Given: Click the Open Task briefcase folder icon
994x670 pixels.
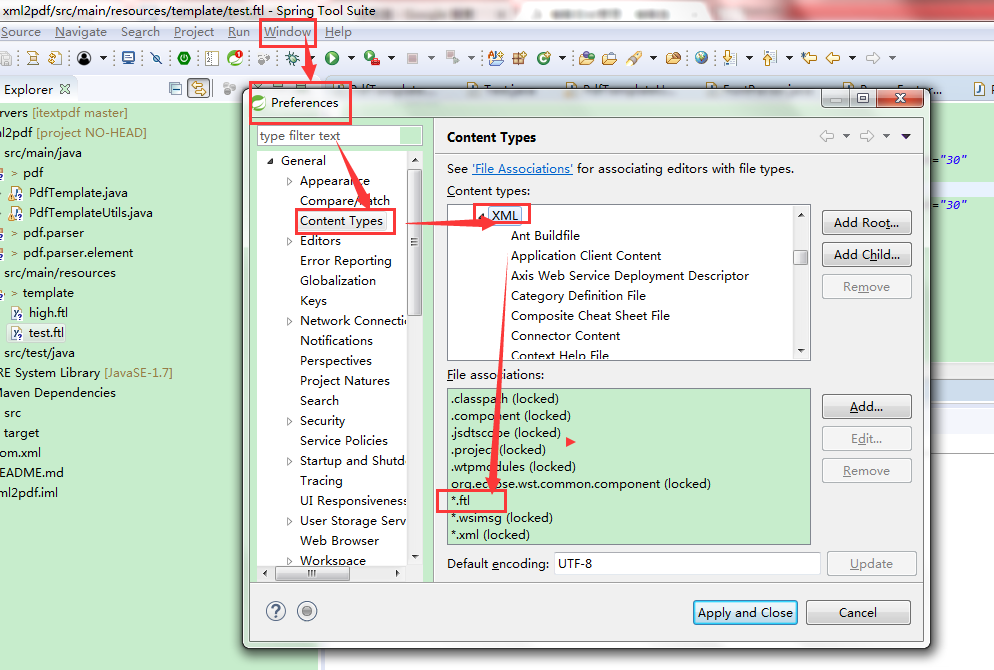Looking at the screenshot, I should point(609,58).
